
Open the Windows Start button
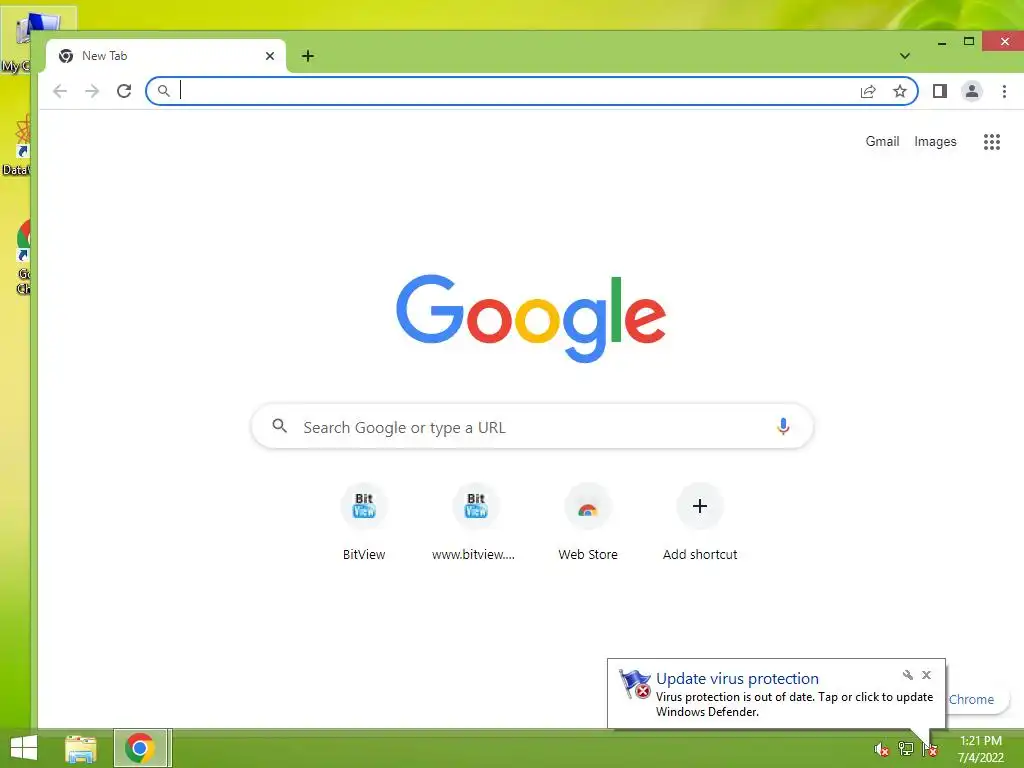24,748
